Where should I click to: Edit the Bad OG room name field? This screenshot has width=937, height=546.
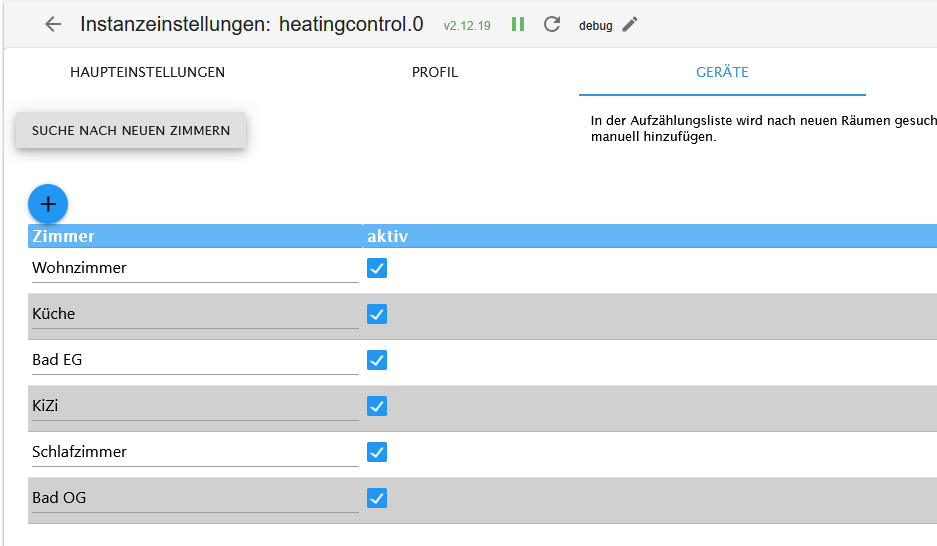point(195,498)
